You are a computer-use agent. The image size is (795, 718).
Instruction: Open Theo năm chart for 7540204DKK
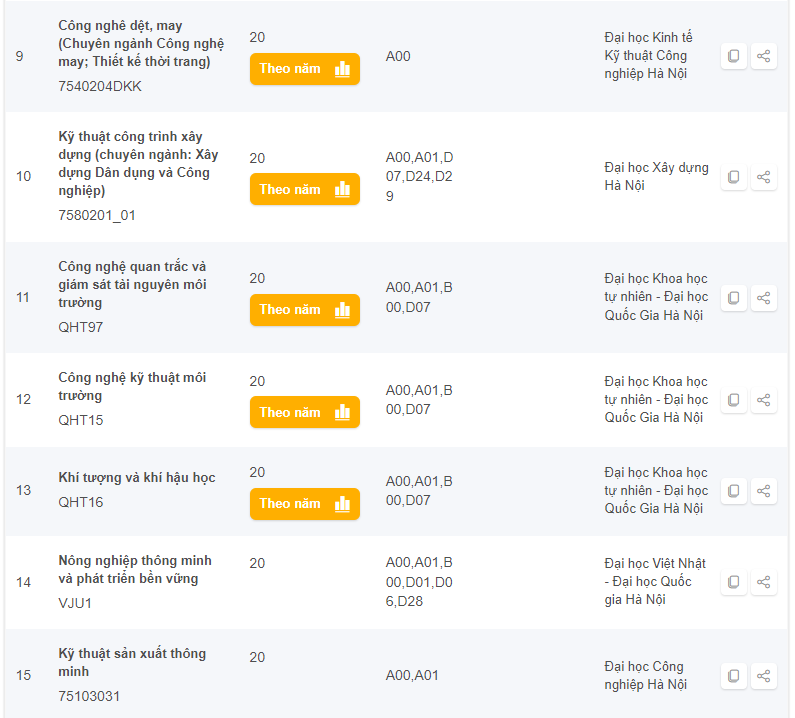coord(305,69)
